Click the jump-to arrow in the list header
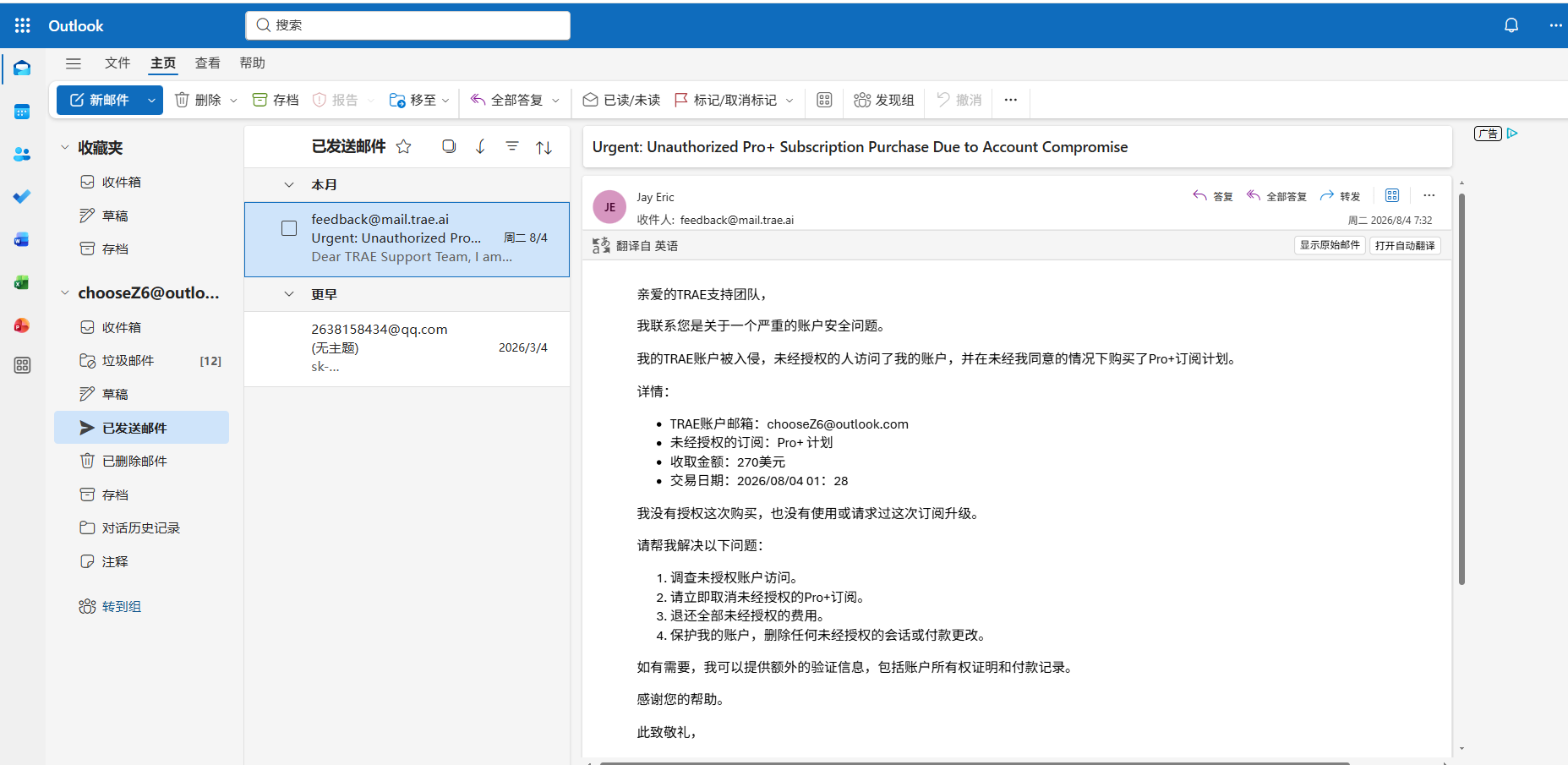This screenshot has width=1568, height=765. point(480,146)
